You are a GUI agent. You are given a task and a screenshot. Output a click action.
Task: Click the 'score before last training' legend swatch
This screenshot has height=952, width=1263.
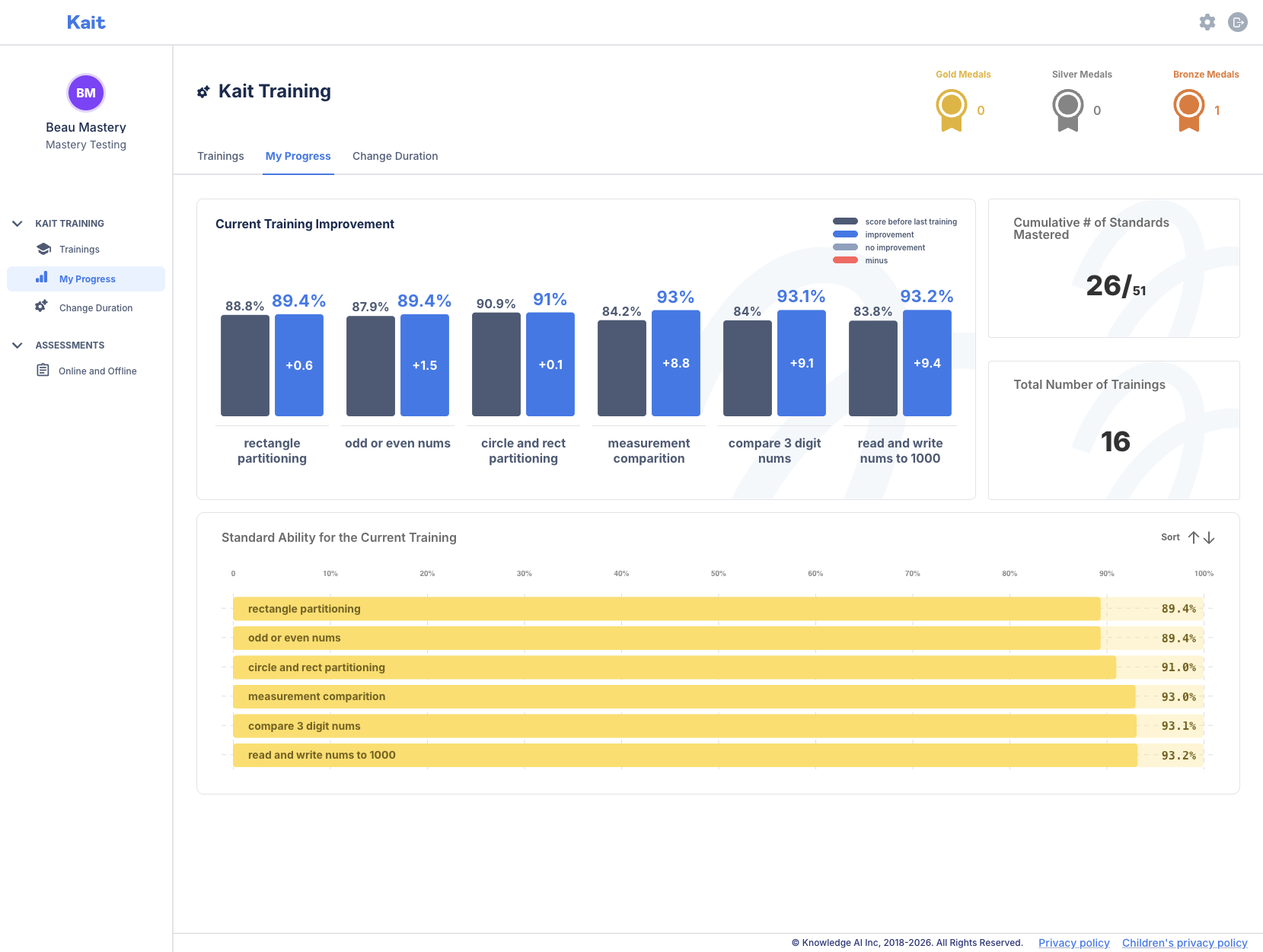click(845, 221)
